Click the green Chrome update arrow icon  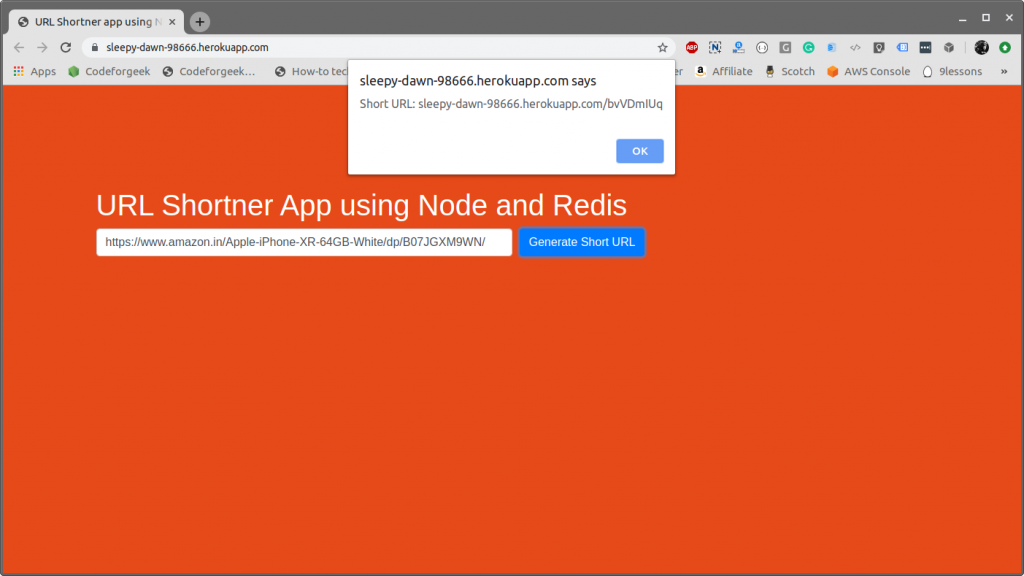point(1004,47)
